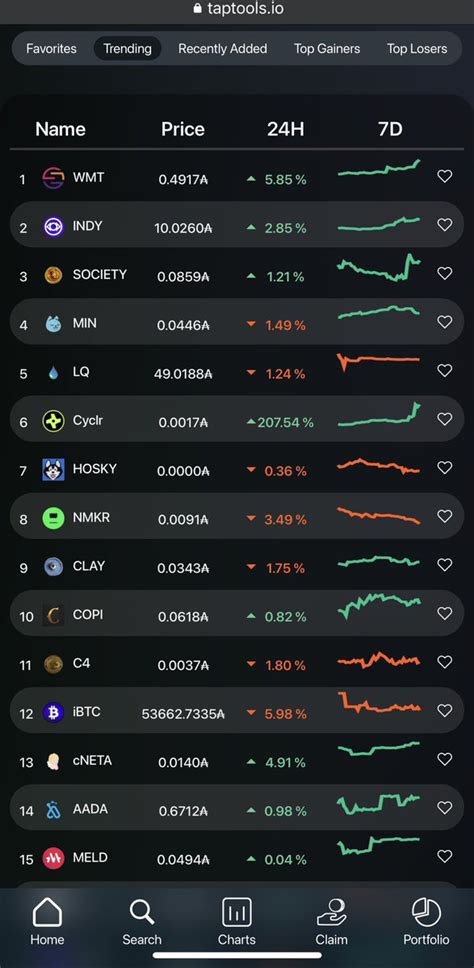Open the Claim hand icon
The height and width of the screenshot is (968, 474).
[x=331, y=912]
